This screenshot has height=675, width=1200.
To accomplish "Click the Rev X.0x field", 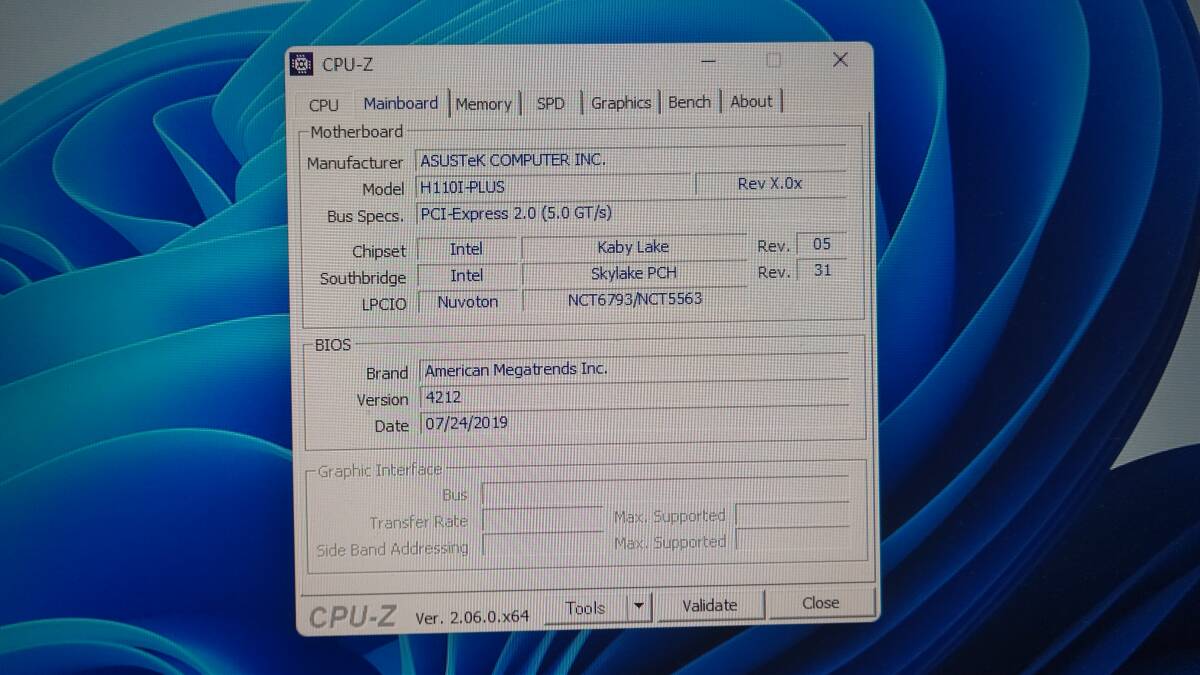I will pos(770,184).
